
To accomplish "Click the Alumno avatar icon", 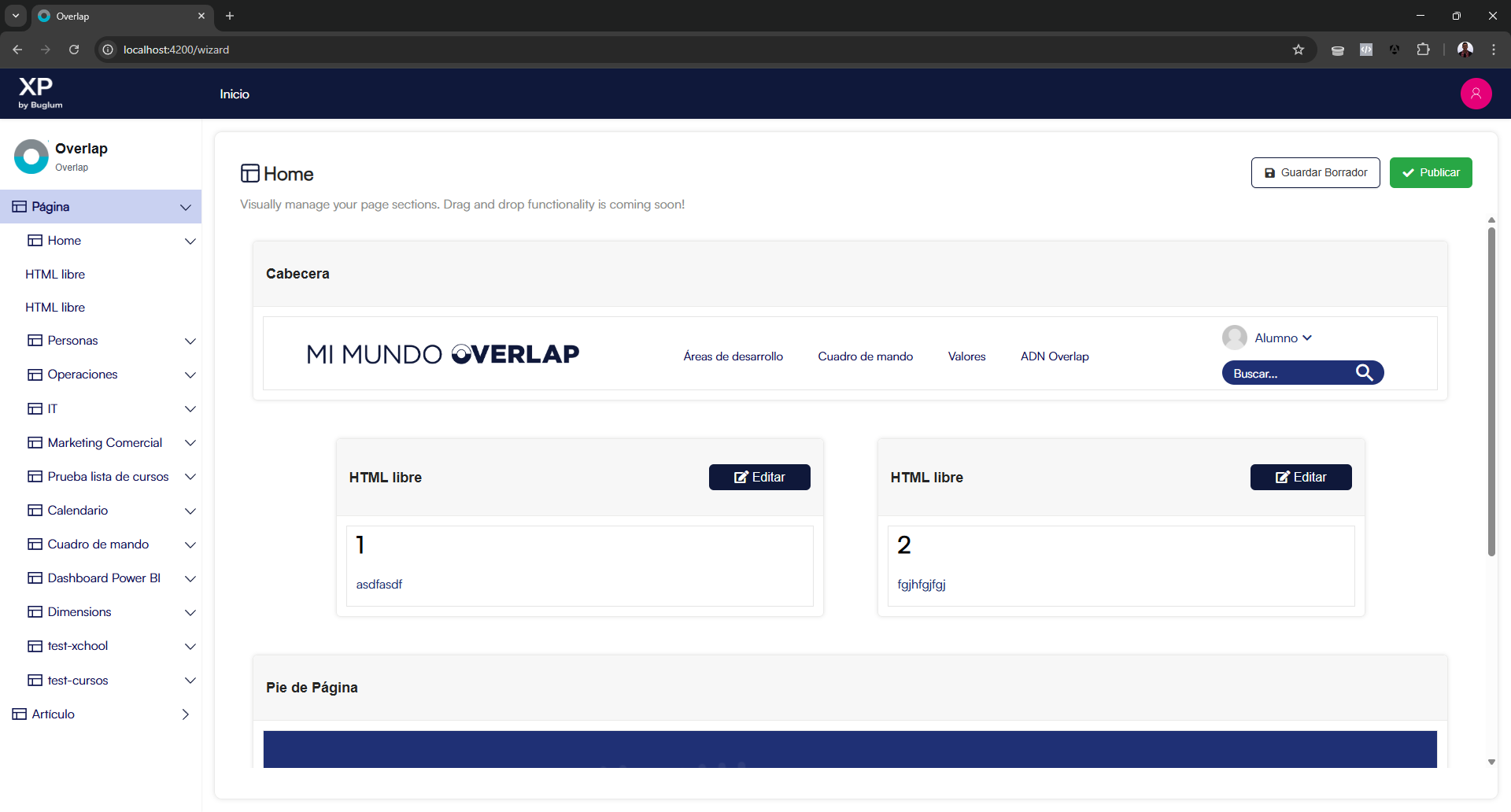I will pyautogui.click(x=1234, y=338).
